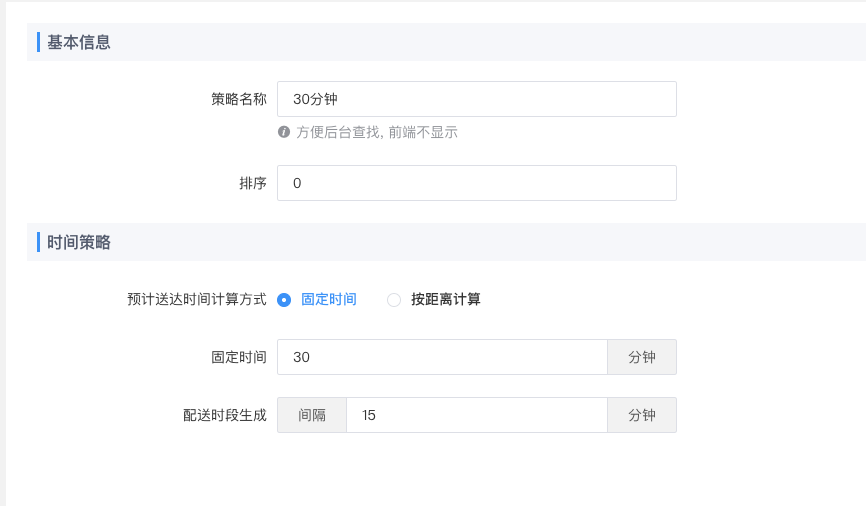Choose the 按距离计算 radio button circle
866x506 pixels.
[394, 299]
